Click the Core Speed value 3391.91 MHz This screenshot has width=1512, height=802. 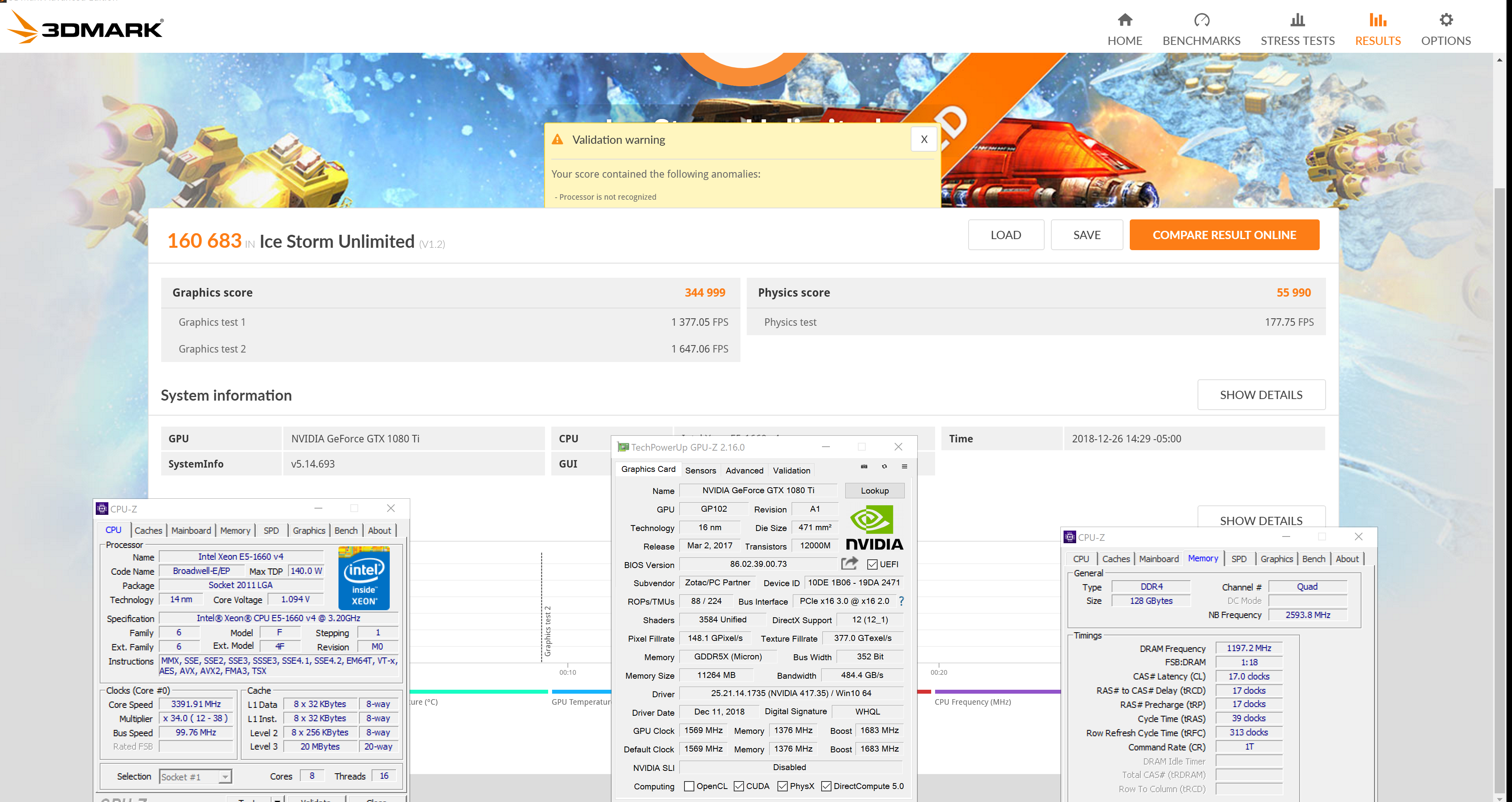196,704
